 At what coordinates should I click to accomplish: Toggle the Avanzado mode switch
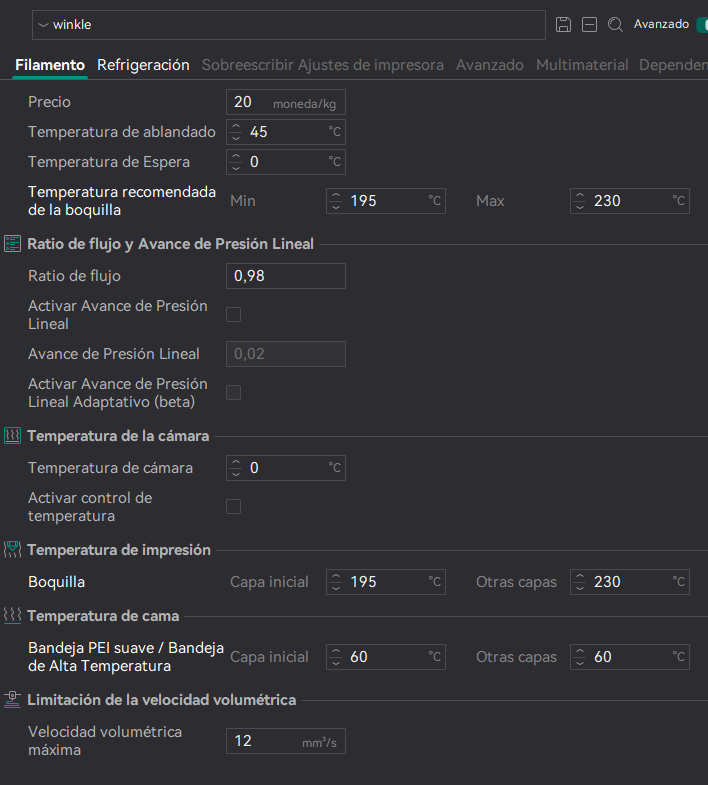701,24
